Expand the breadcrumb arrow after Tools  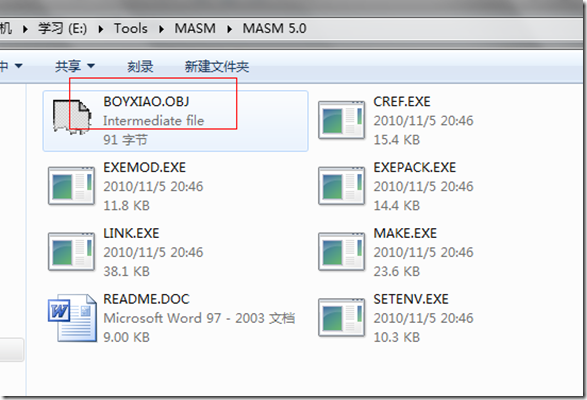tap(161, 29)
